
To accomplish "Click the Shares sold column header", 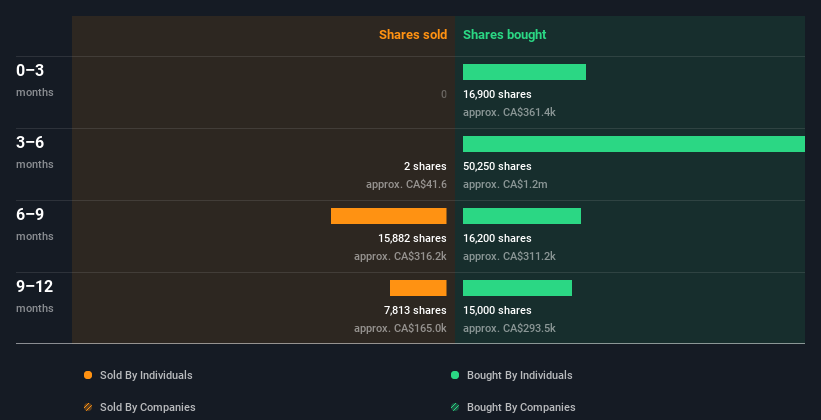I will click(412, 35).
